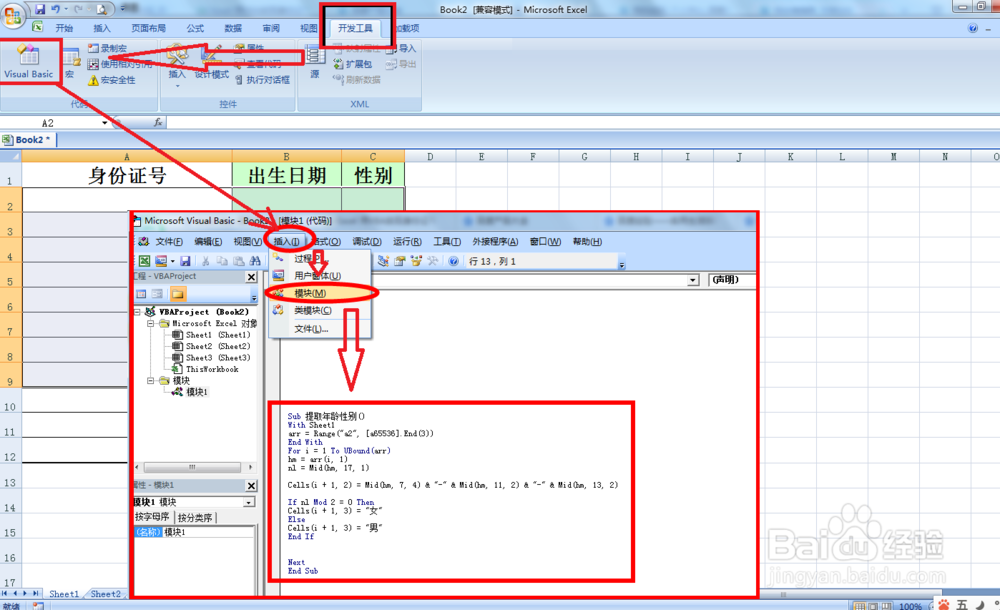This screenshot has height=610, width=1000.
Task: Collapse the 模块 folder node
Action: coord(151,380)
